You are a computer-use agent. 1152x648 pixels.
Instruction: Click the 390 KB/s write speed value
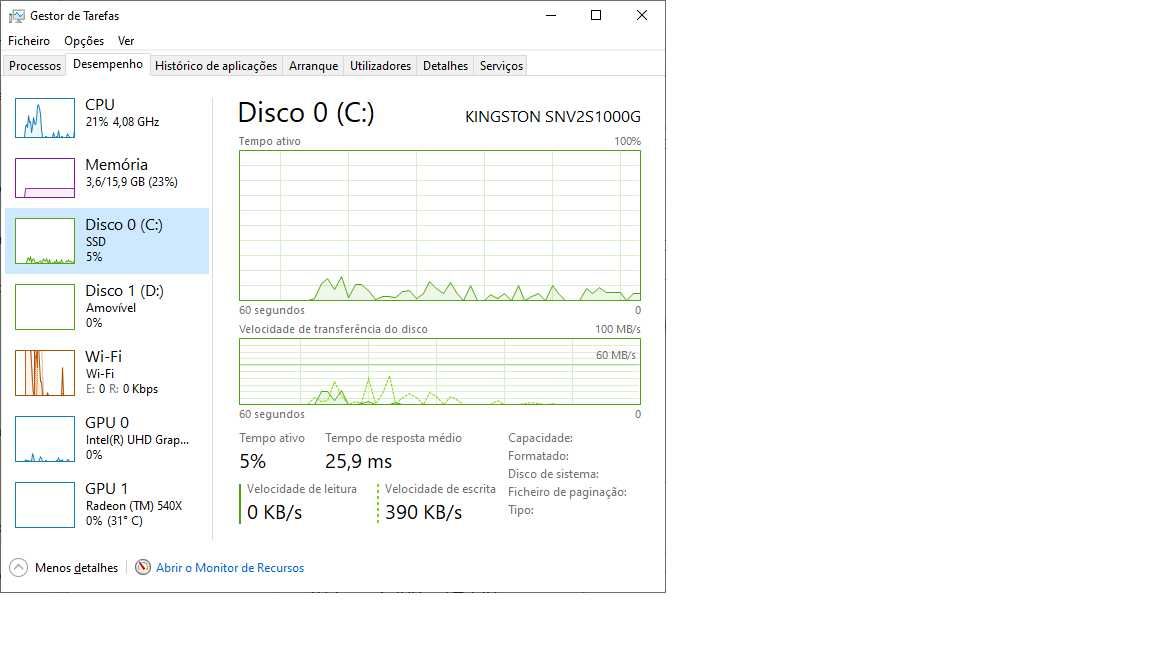(423, 512)
